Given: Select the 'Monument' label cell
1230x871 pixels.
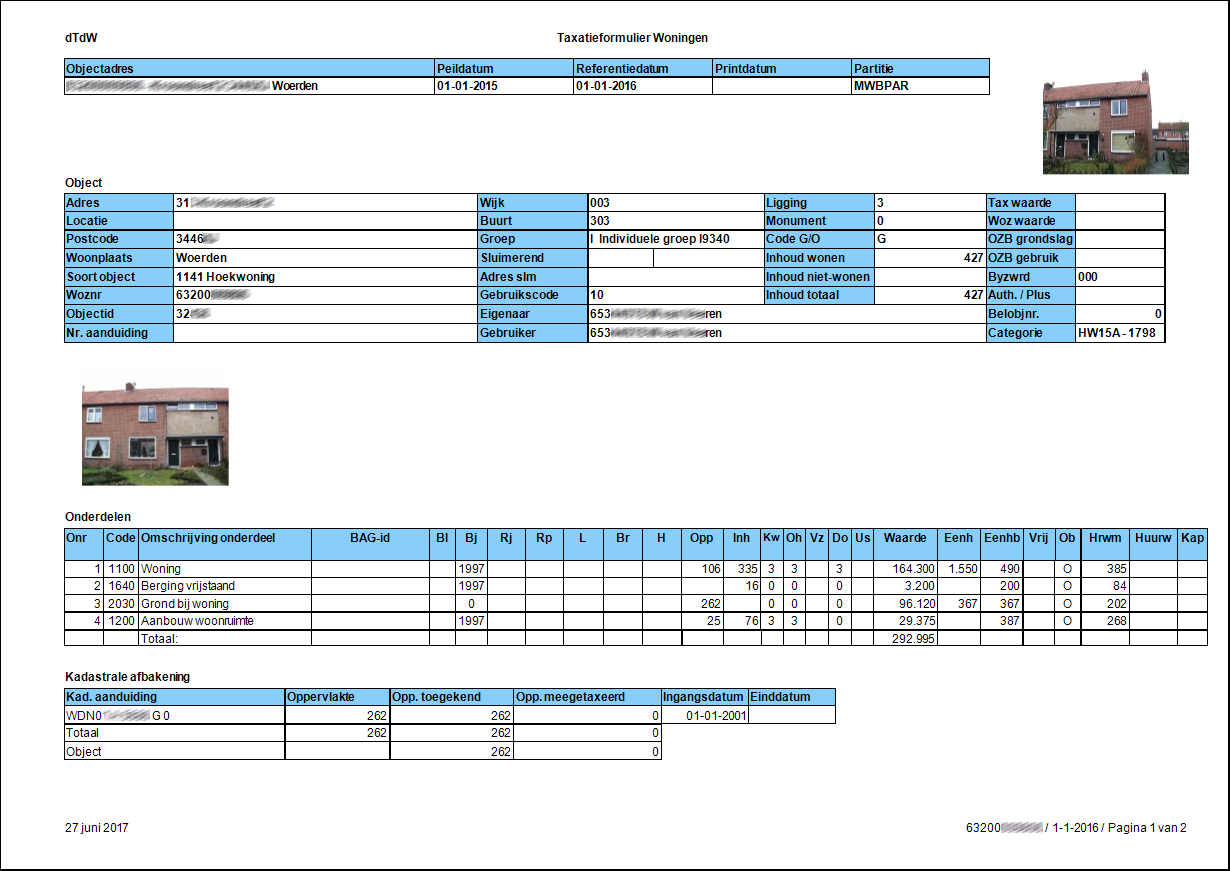Looking at the screenshot, I should (819, 221).
